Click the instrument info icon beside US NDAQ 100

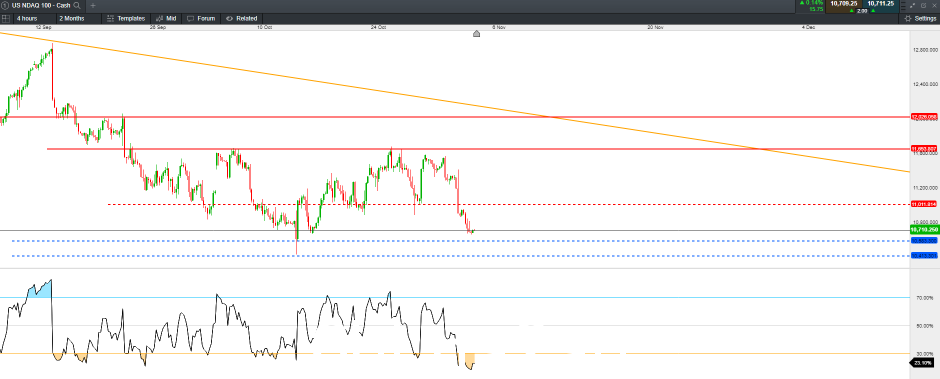coord(5,5)
